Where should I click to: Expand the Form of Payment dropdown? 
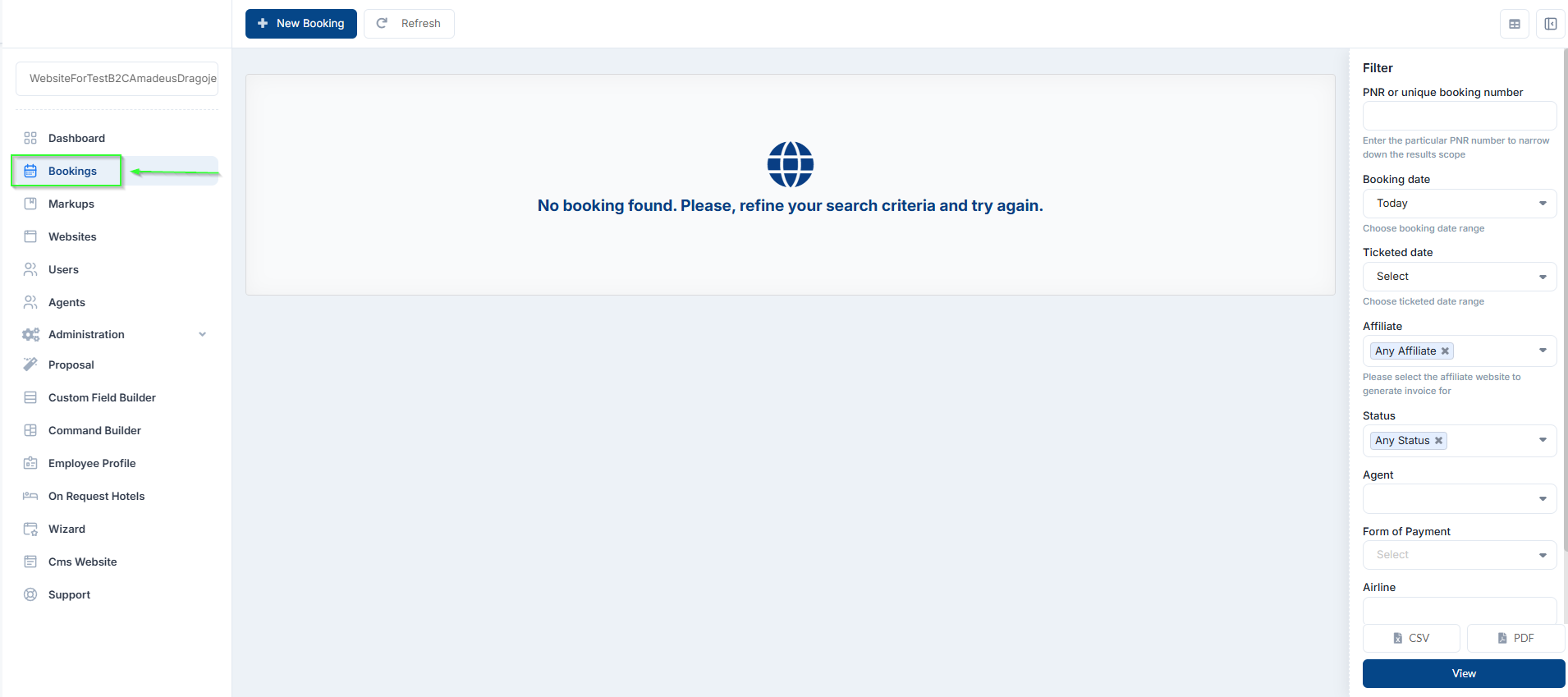(1460, 555)
